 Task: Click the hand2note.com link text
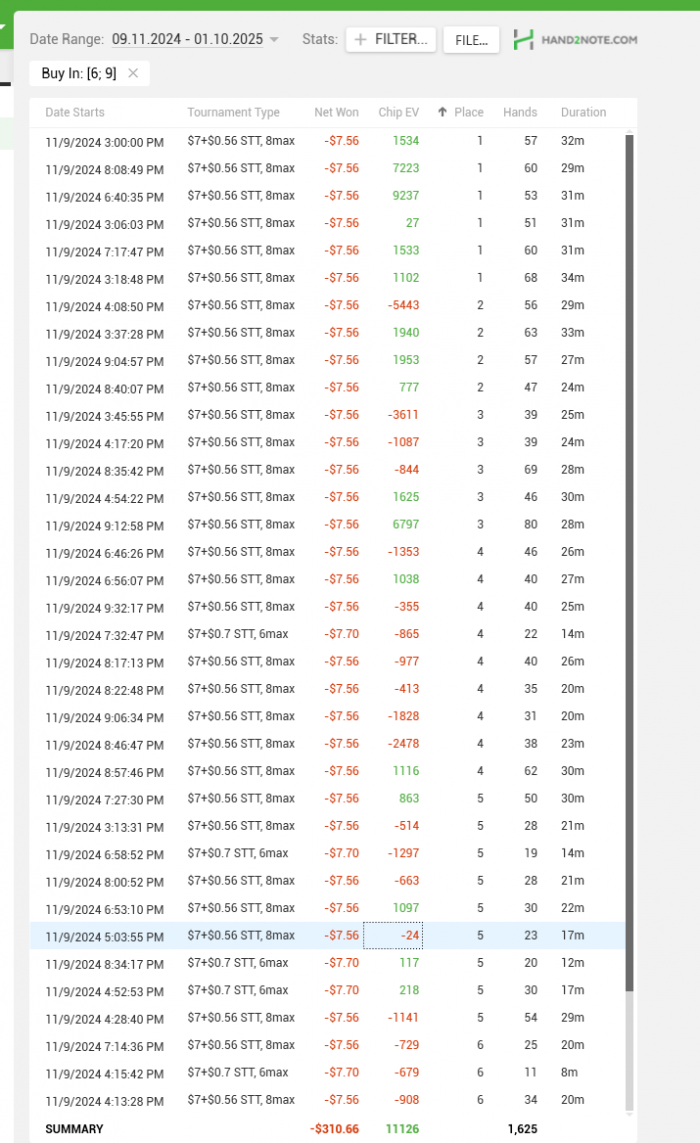pos(590,40)
